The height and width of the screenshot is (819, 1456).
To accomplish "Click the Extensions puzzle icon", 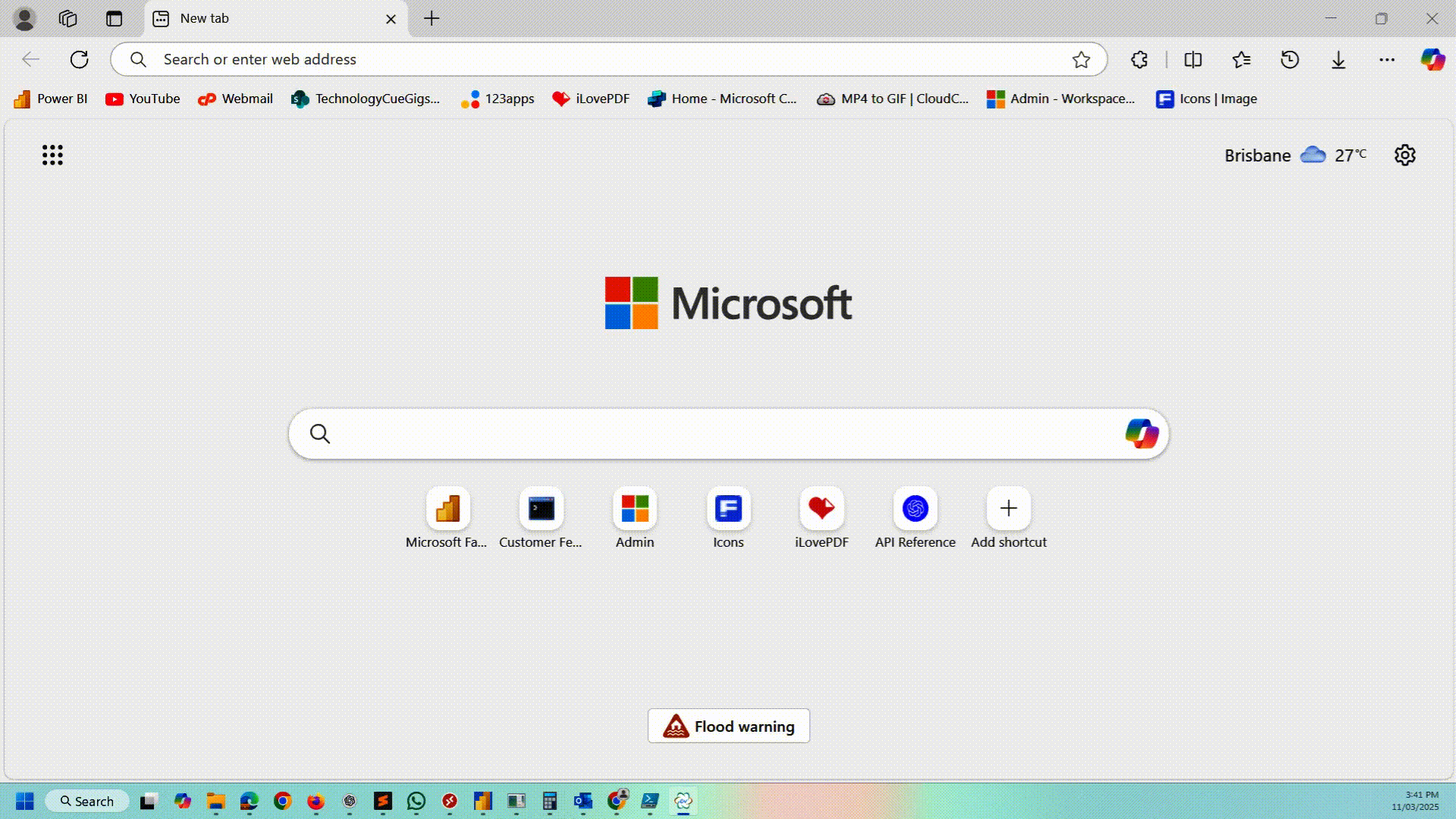I will pyautogui.click(x=1139, y=59).
